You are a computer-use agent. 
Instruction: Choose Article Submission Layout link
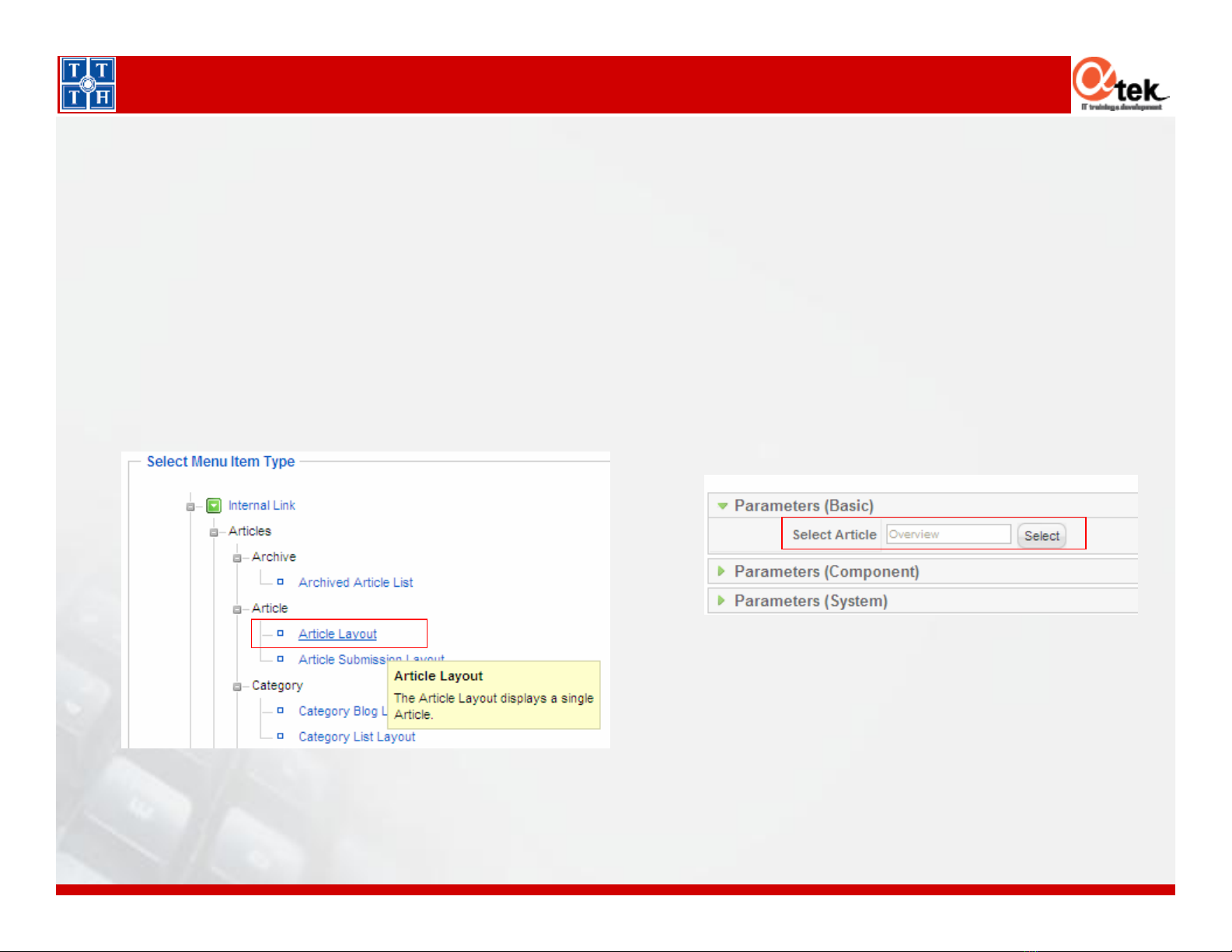(x=342, y=659)
